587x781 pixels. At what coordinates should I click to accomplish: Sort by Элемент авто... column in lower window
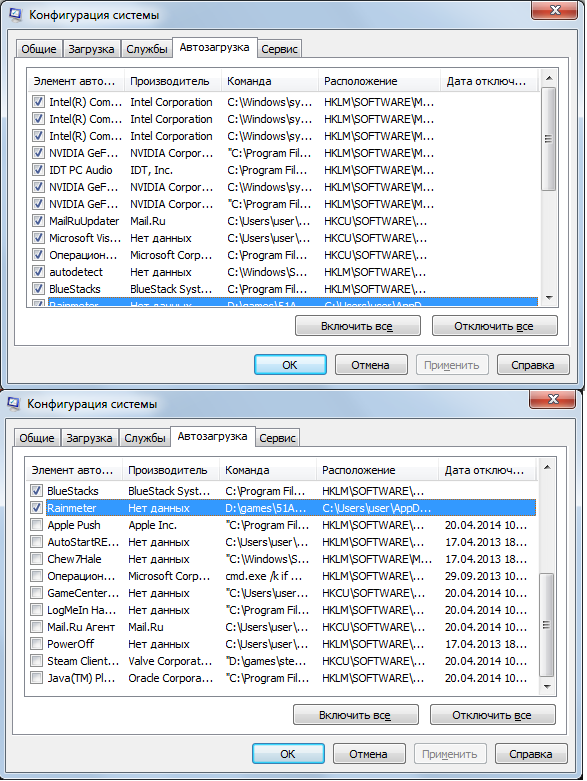coord(73,470)
